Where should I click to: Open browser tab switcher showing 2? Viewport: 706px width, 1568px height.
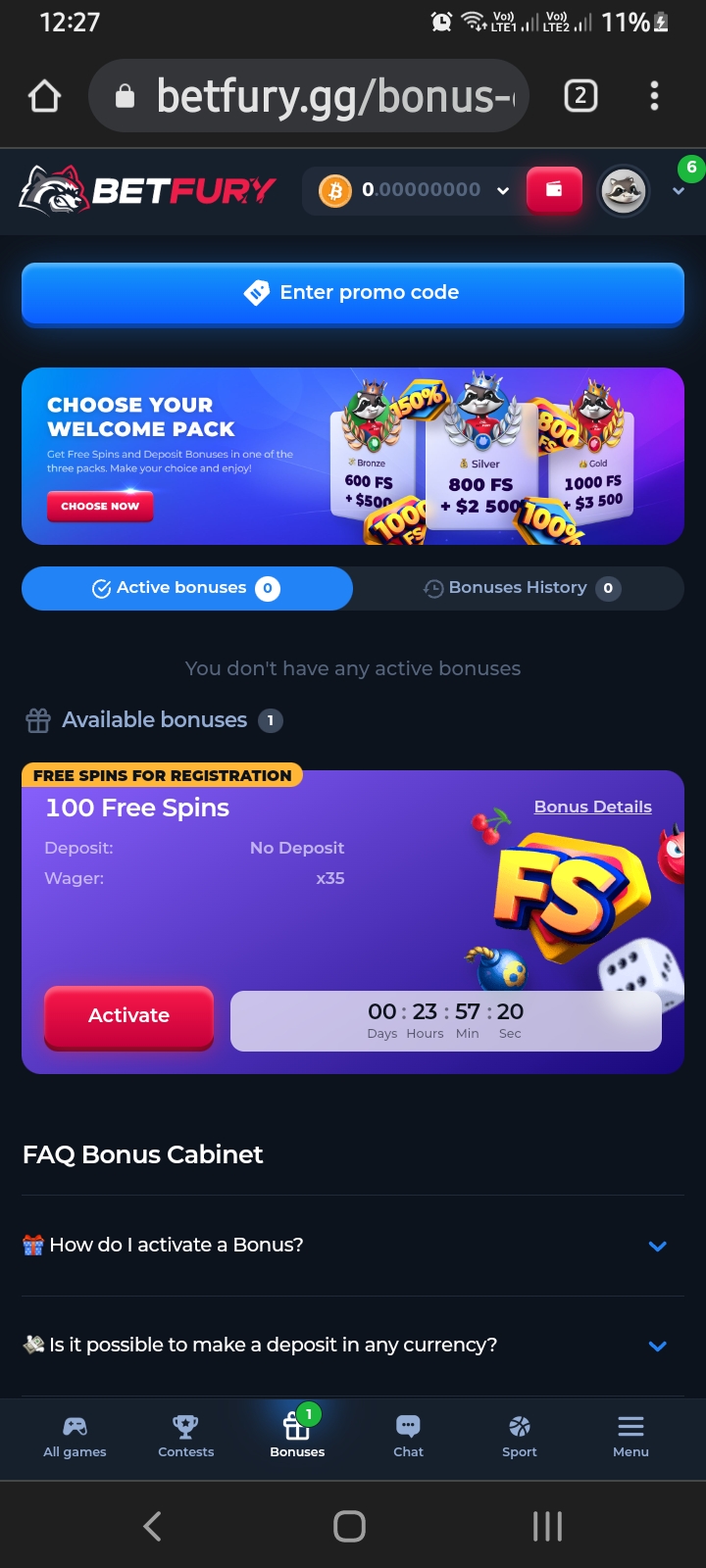[580, 96]
